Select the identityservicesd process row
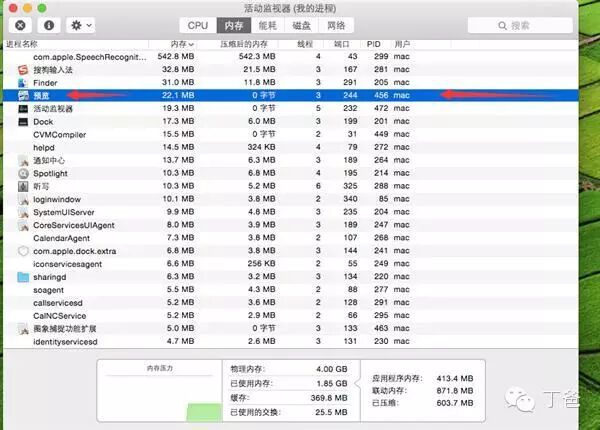The height and width of the screenshot is (430, 600). click(x=291, y=341)
